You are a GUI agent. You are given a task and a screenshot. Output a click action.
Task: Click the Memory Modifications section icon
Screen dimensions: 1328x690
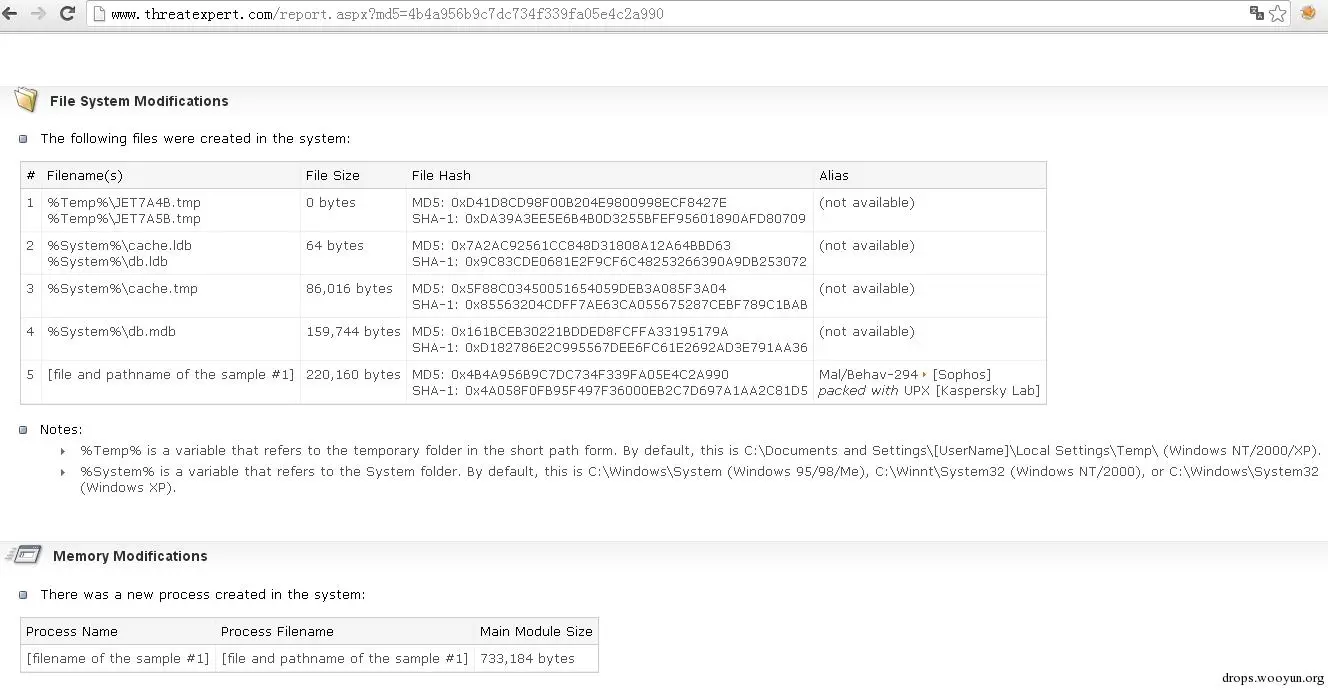pos(24,555)
